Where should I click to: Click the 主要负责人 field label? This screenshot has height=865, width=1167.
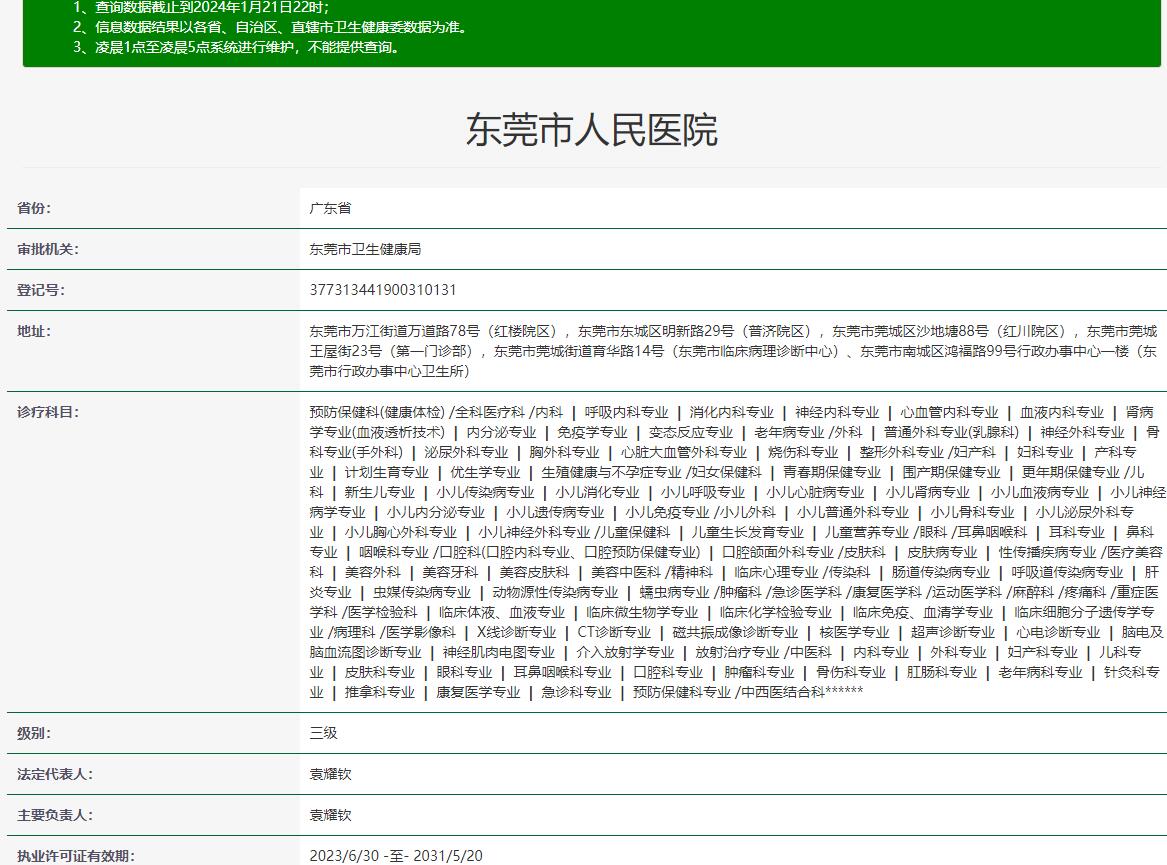pos(54,815)
